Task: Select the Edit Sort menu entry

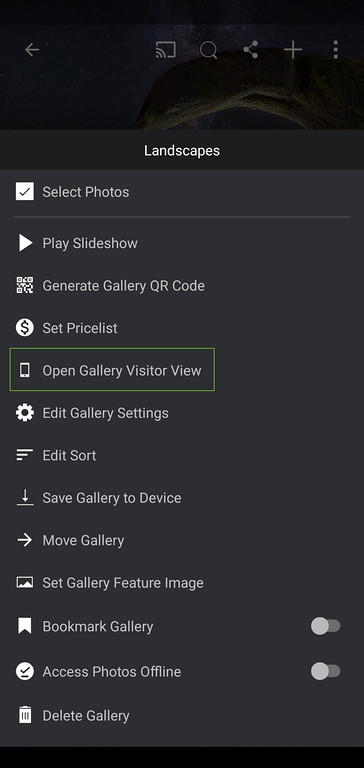Action: coord(182,455)
